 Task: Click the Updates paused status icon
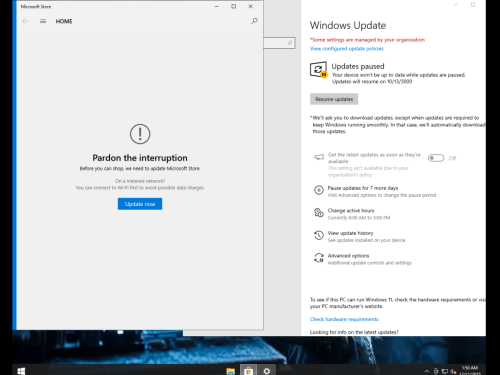tap(318, 70)
